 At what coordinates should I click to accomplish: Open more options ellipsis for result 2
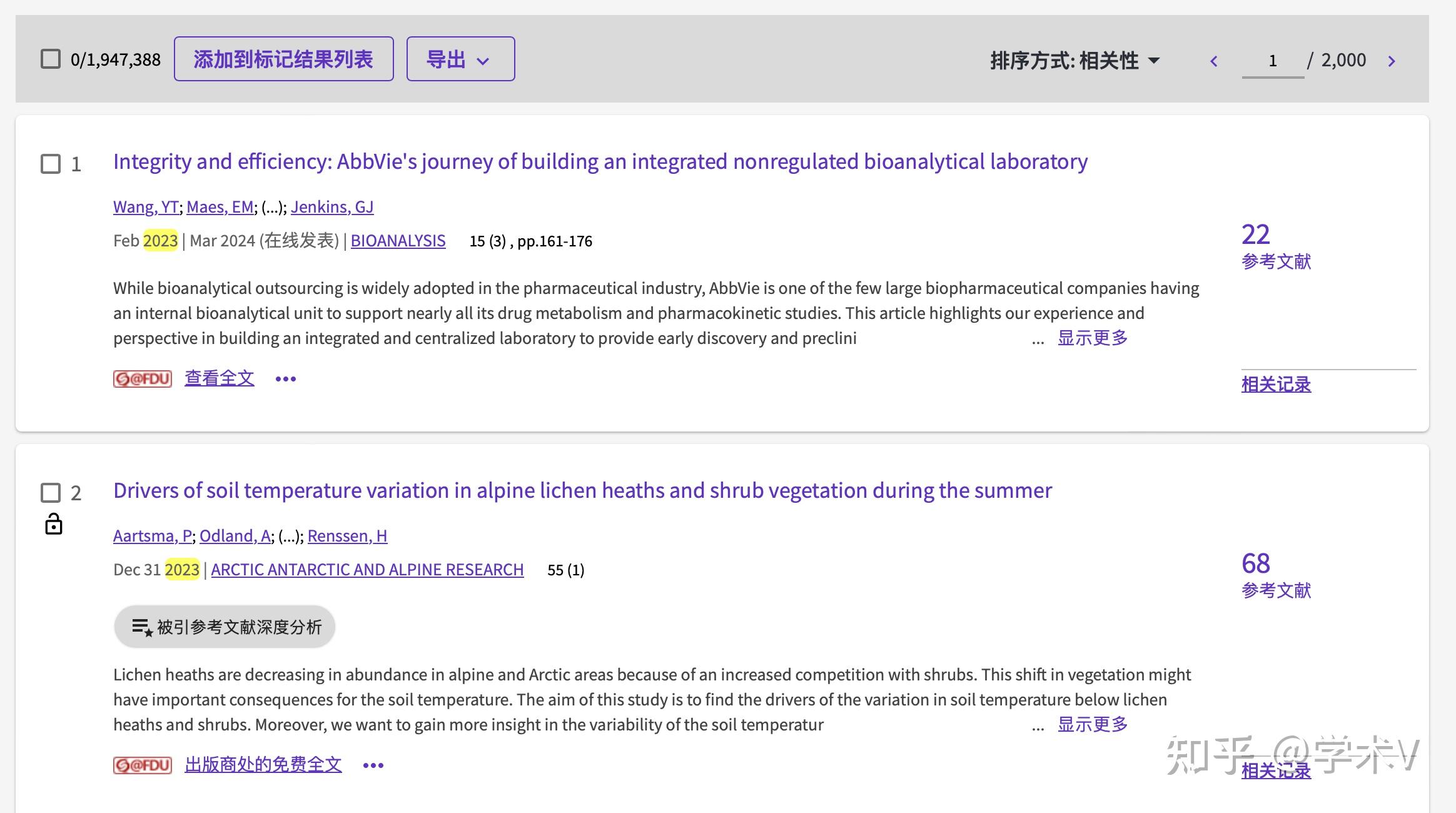(373, 764)
